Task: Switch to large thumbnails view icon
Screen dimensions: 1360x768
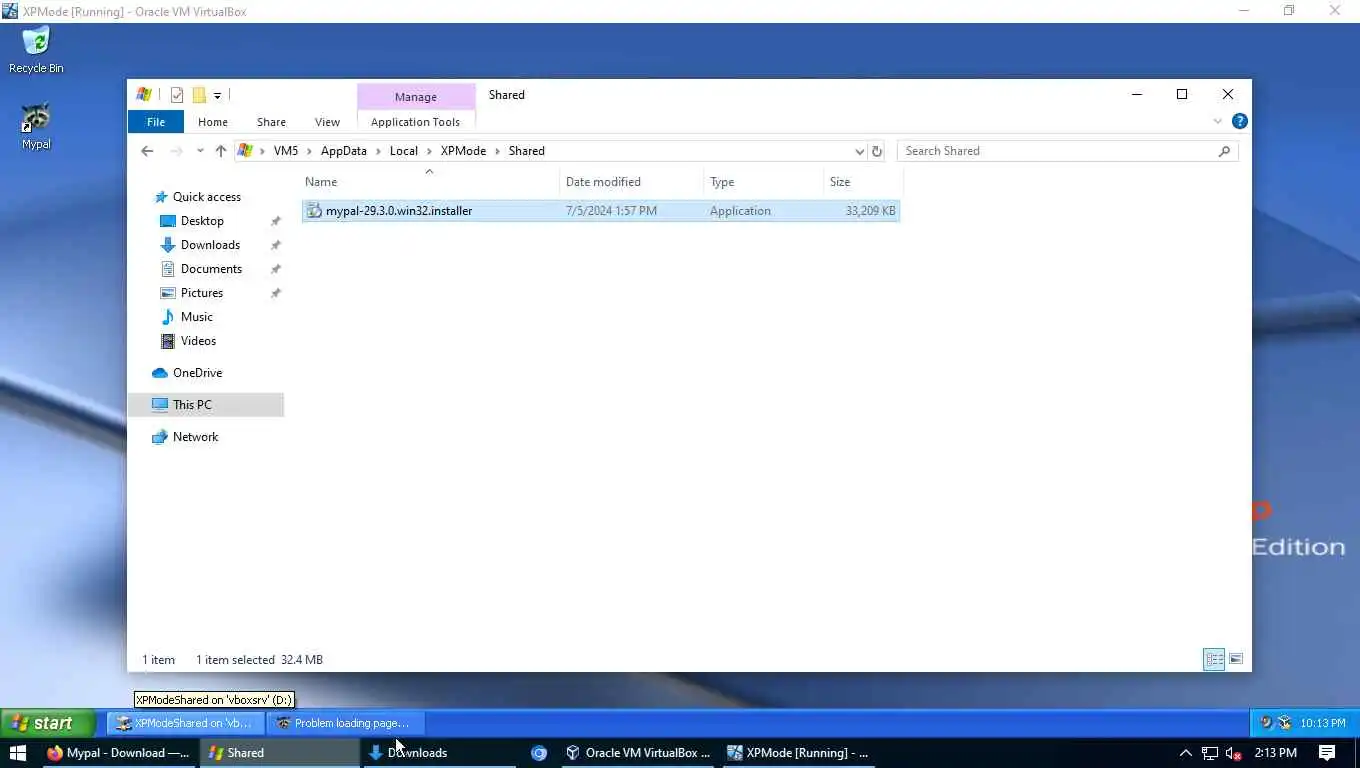Action: 1236,660
